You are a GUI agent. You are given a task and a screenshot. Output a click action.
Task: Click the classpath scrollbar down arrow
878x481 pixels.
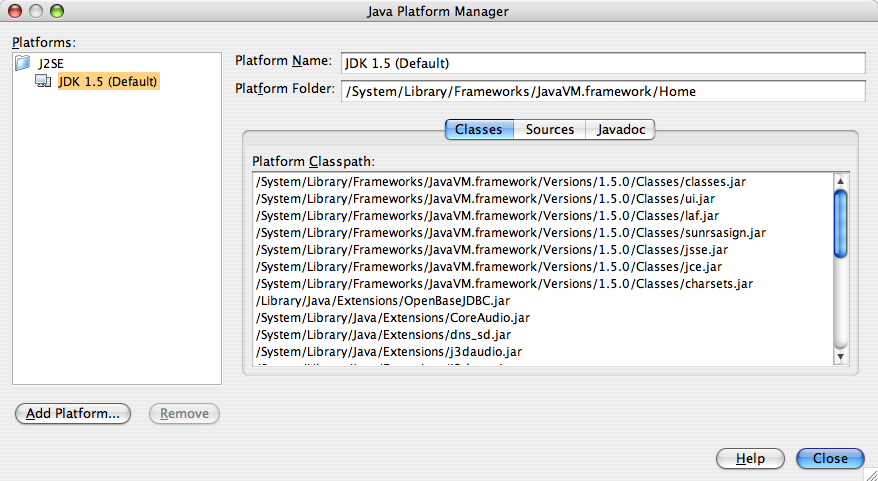click(840, 356)
